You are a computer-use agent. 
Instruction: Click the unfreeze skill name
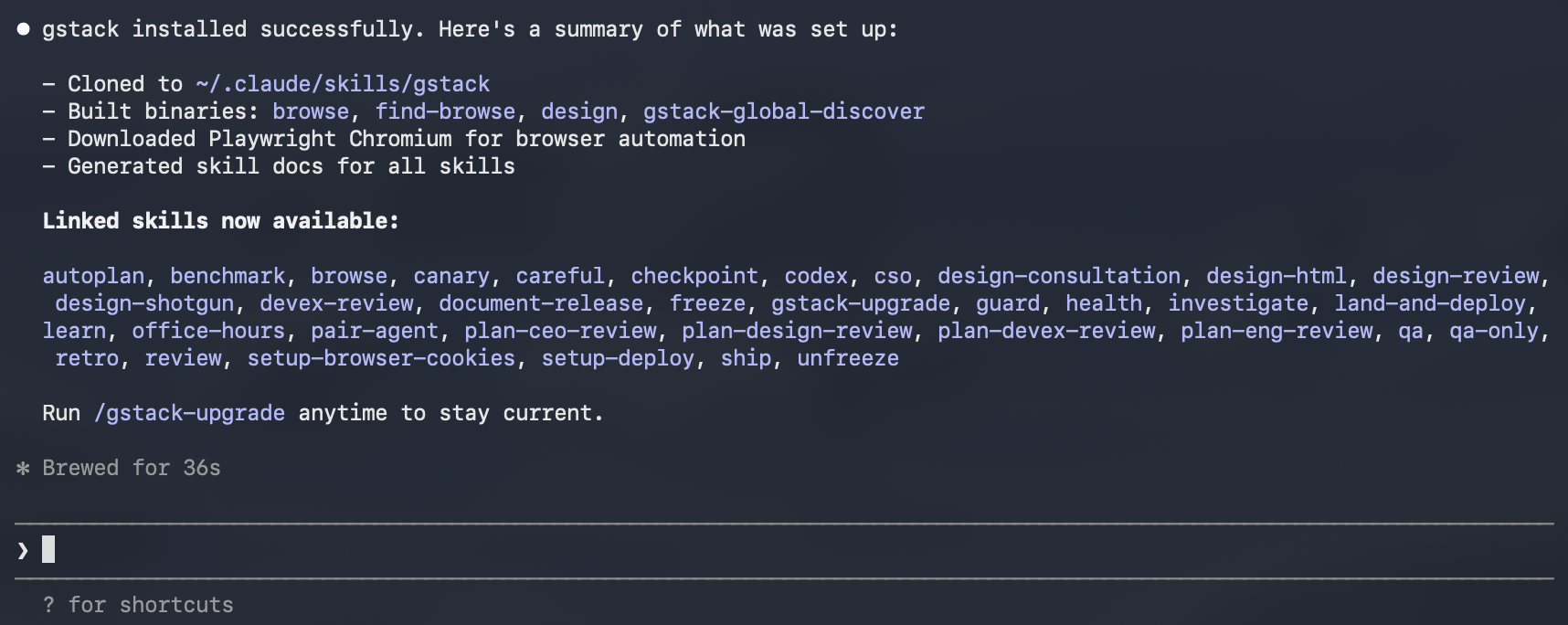847,358
